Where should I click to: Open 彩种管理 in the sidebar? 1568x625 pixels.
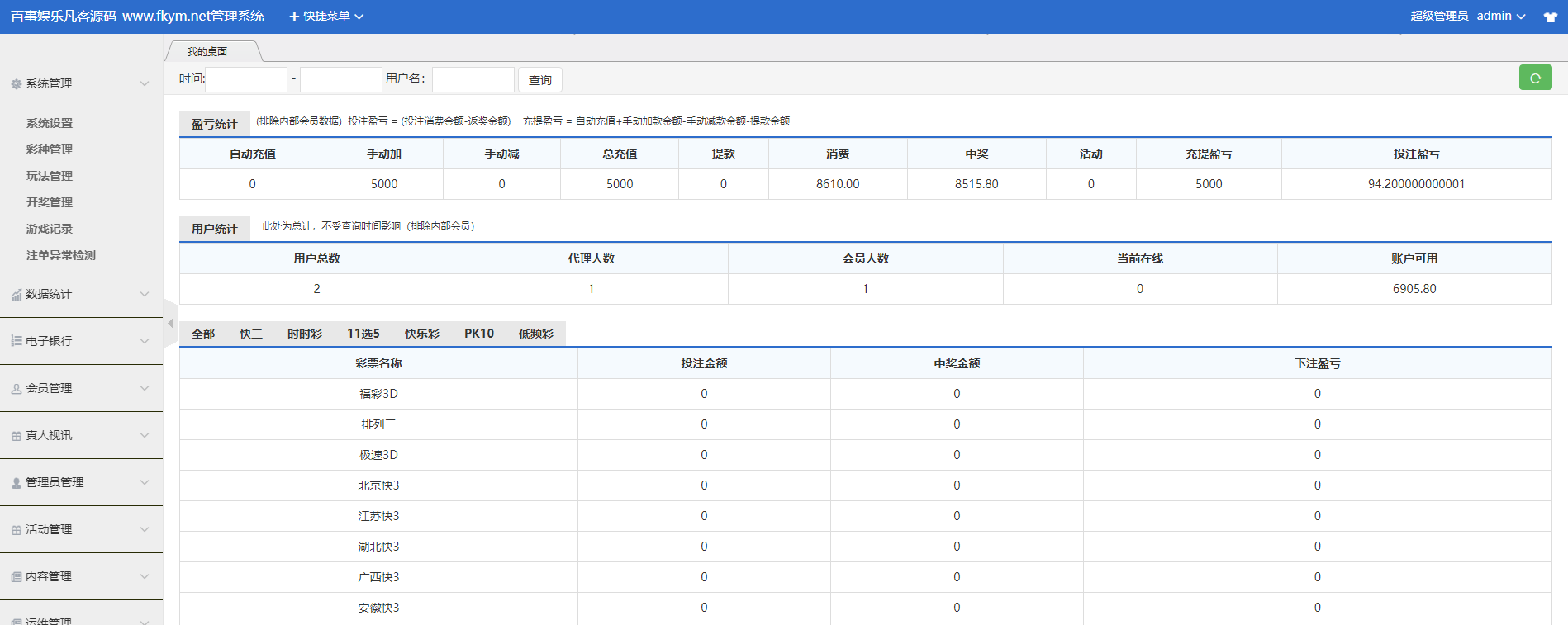tap(50, 149)
